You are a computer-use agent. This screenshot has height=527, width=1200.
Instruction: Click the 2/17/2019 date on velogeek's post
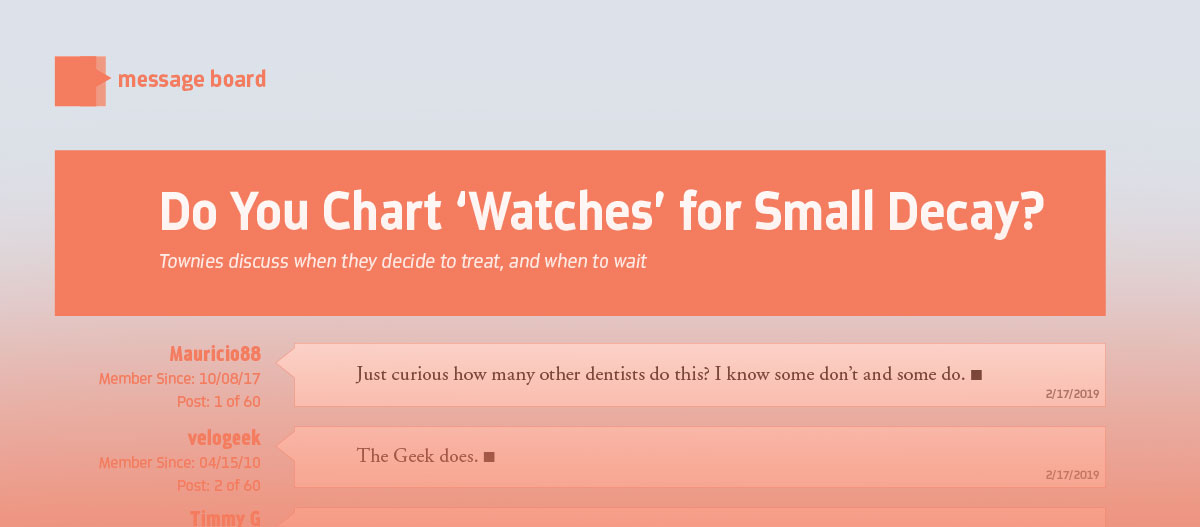click(x=1073, y=475)
